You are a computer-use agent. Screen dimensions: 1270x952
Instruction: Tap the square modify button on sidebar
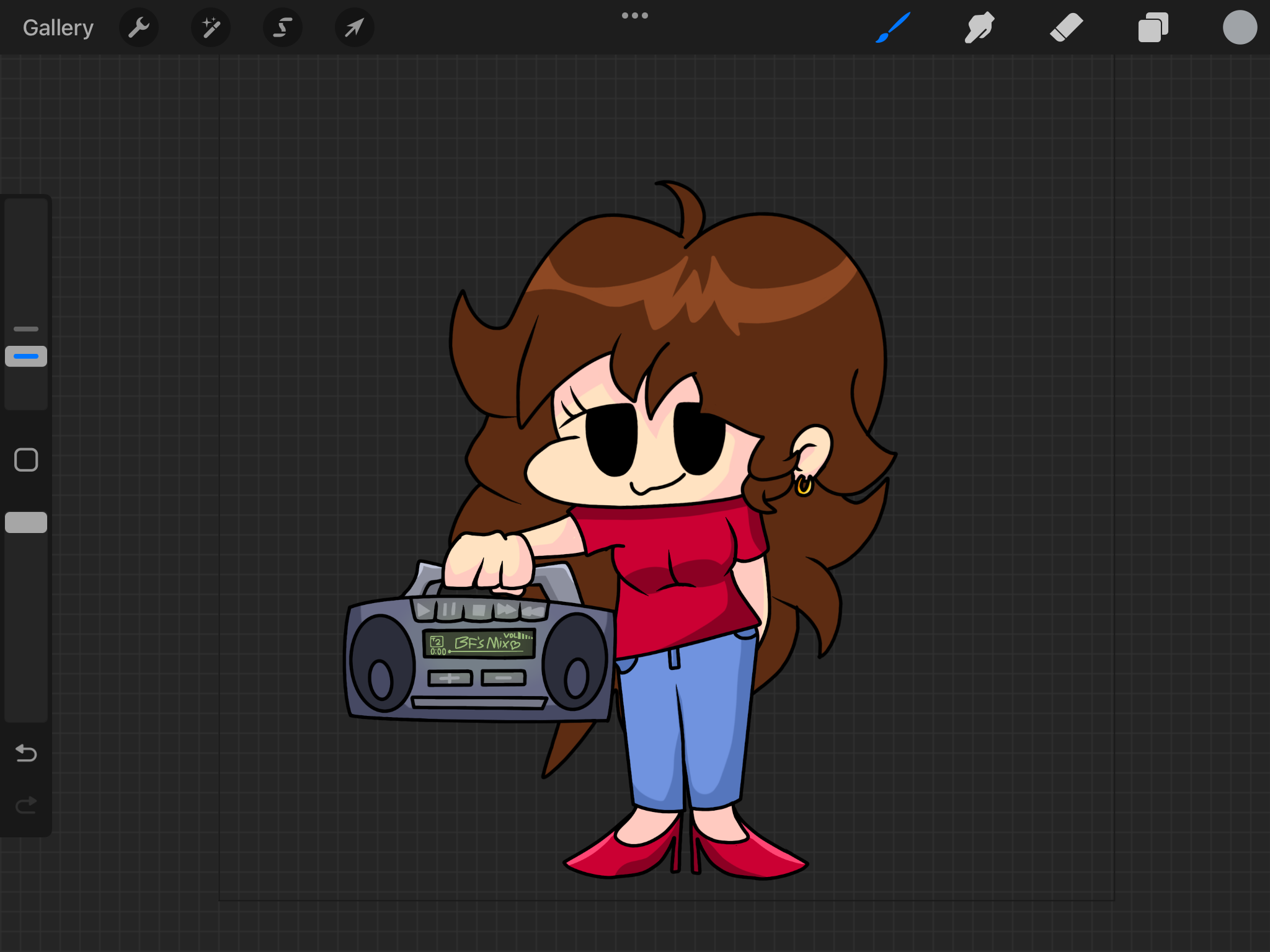pyautogui.click(x=26, y=460)
